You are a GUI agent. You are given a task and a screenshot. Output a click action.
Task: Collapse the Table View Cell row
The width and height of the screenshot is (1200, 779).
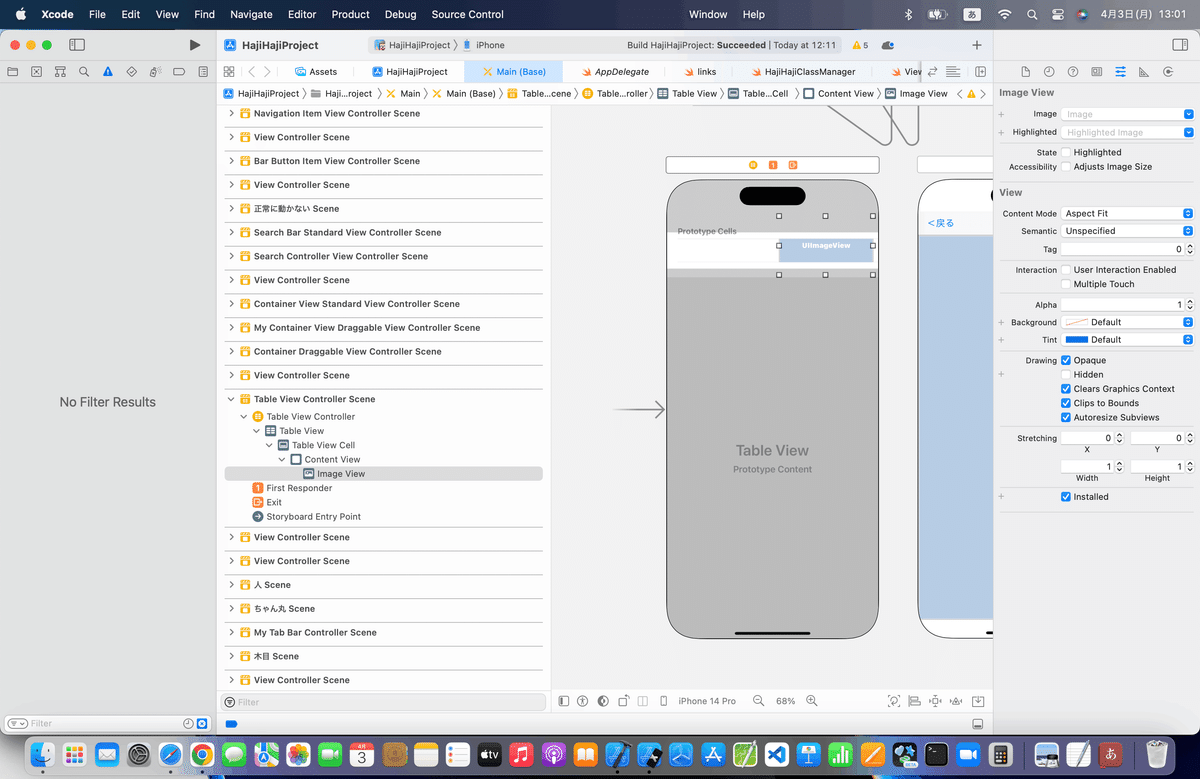tap(270, 445)
